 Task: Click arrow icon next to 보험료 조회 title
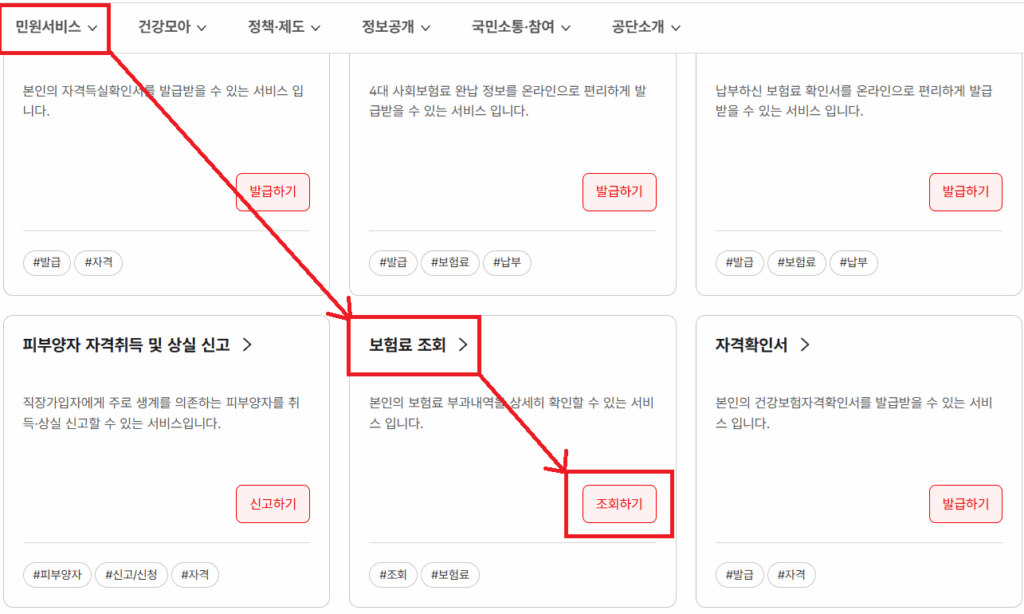point(463,344)
